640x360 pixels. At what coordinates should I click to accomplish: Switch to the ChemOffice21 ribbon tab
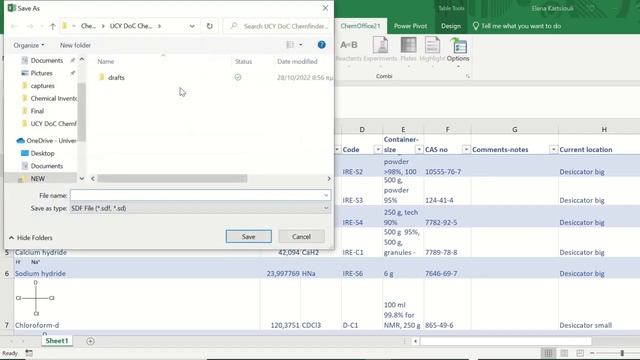[360, 26]
